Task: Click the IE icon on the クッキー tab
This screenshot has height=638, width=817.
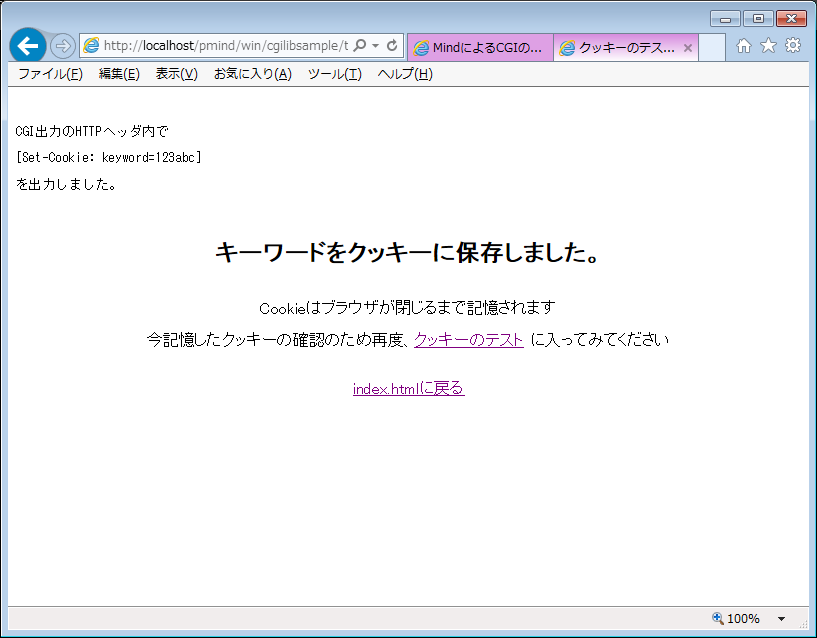Action: [567, 48]
